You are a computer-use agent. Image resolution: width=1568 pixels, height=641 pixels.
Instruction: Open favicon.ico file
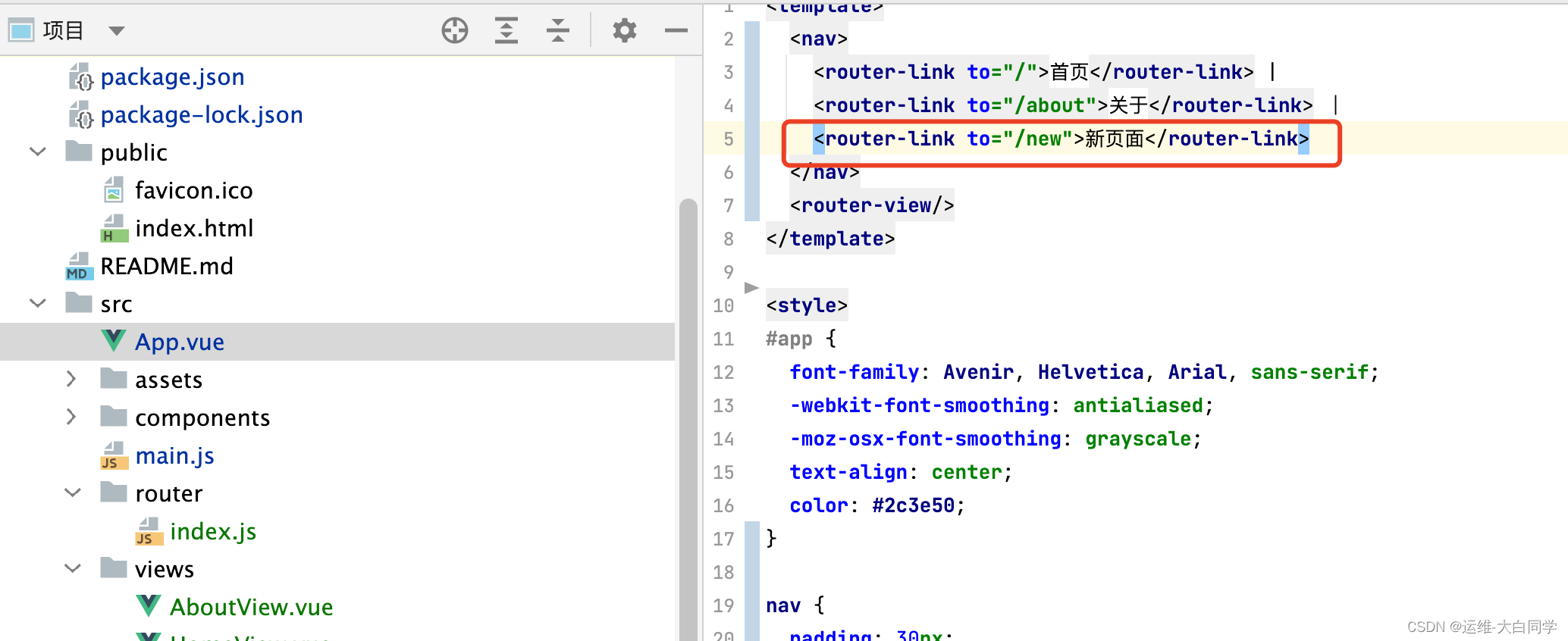(193, 190)
